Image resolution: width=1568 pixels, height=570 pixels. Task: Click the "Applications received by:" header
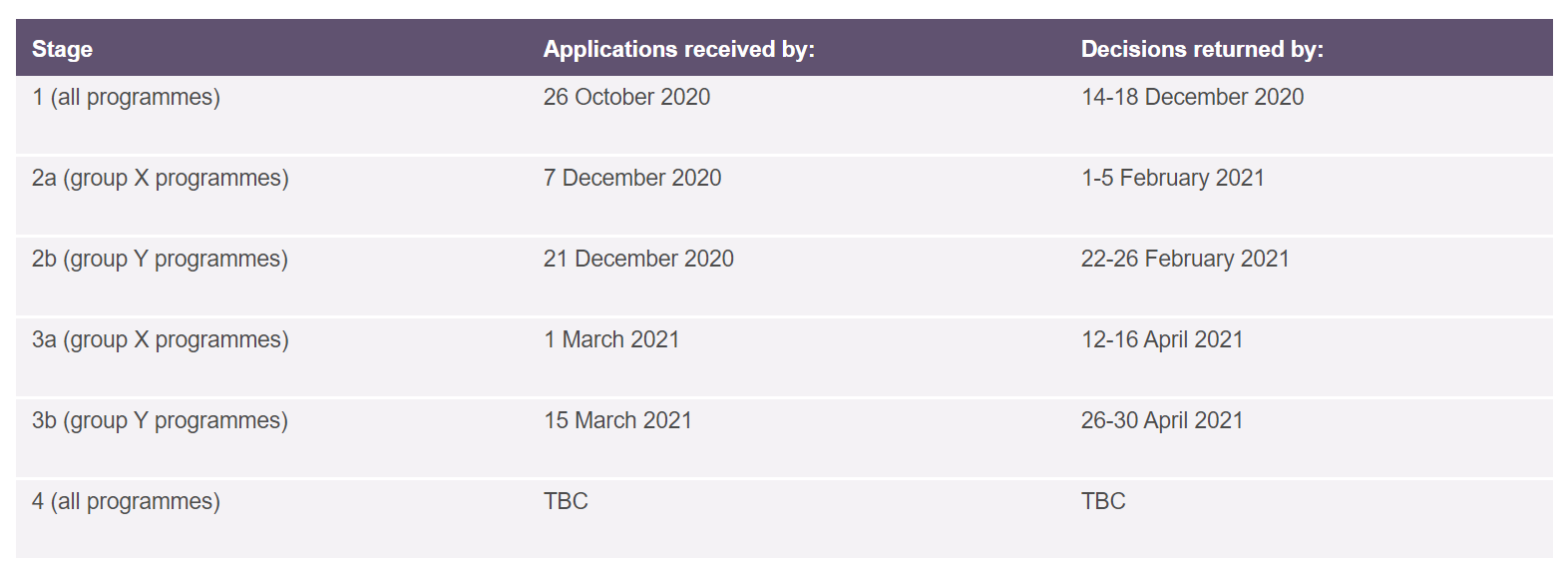tap(678, 49)
